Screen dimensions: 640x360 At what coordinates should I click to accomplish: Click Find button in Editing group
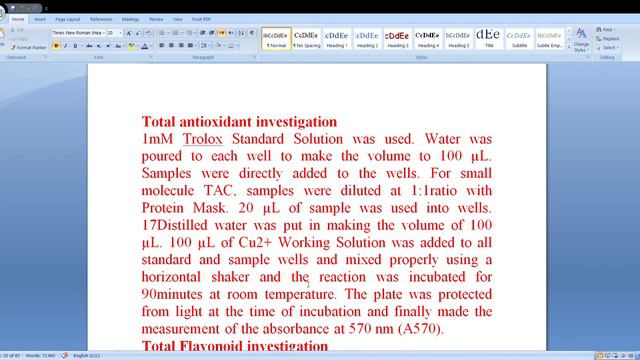click(x=606, y=29)
